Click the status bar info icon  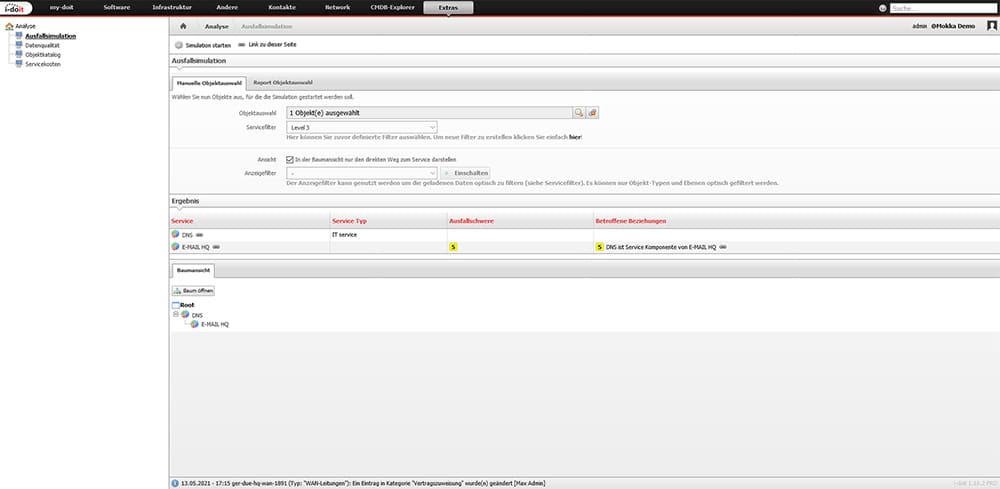(x=175, y=483)
